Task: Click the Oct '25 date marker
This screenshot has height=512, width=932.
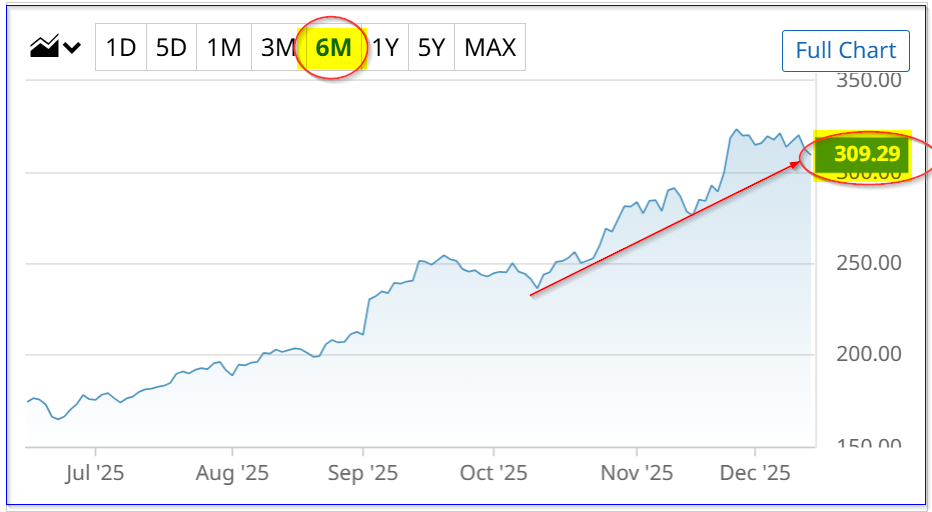Action: point(494,472)
